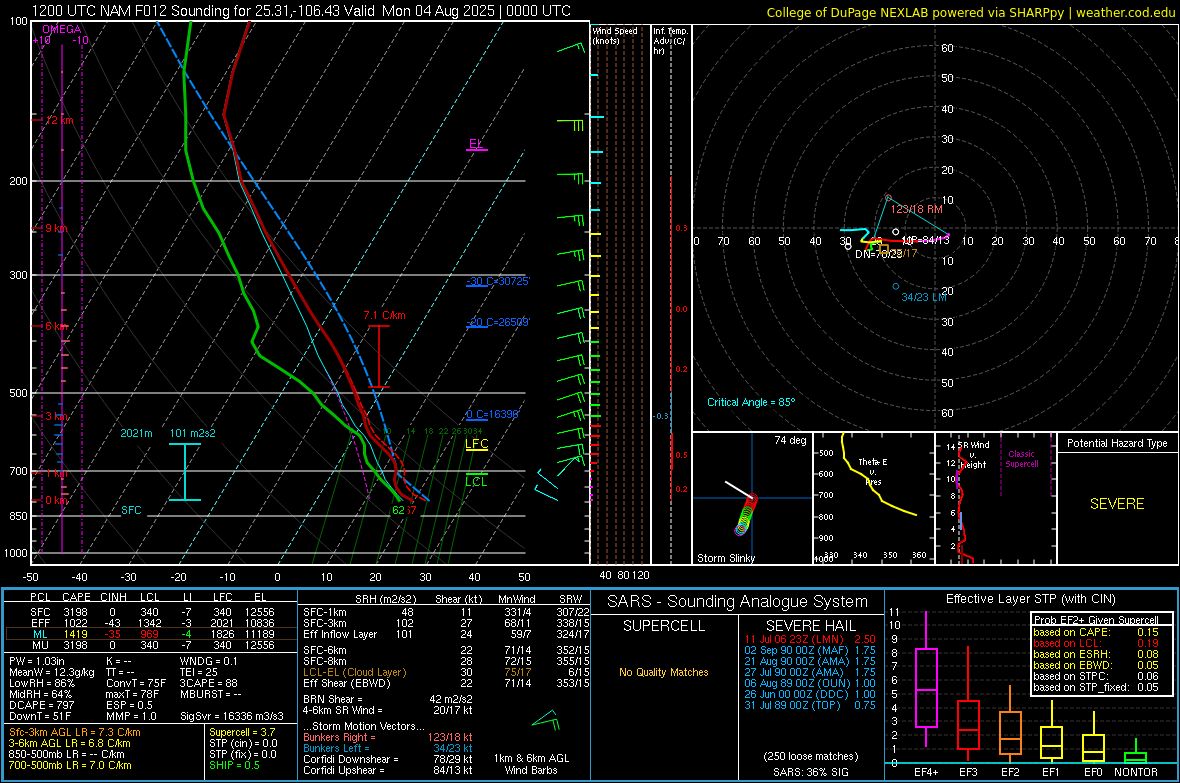
Task: Click the Bunkers Right = 123/18 kt line
Action: [x=388, y=738]
